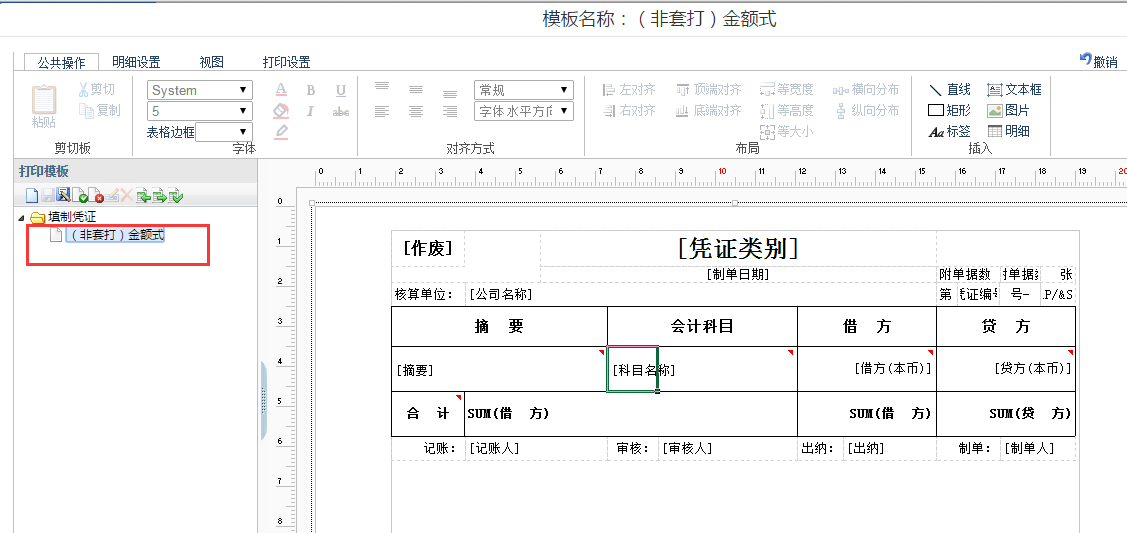Insert a rectangle shape (矩形)
The height and width of the screenshot is (533, 1127).
pyautogui.click(x=949, y=110)
